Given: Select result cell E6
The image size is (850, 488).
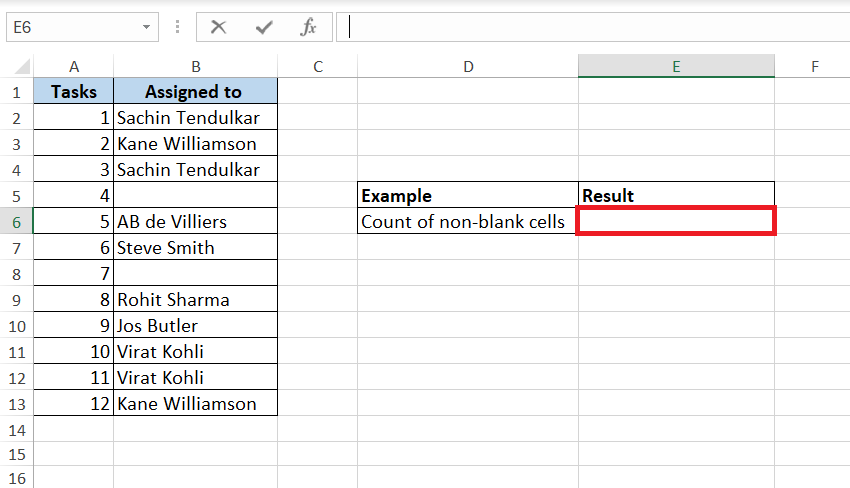Looking at the screenshot, I should 677,221.
